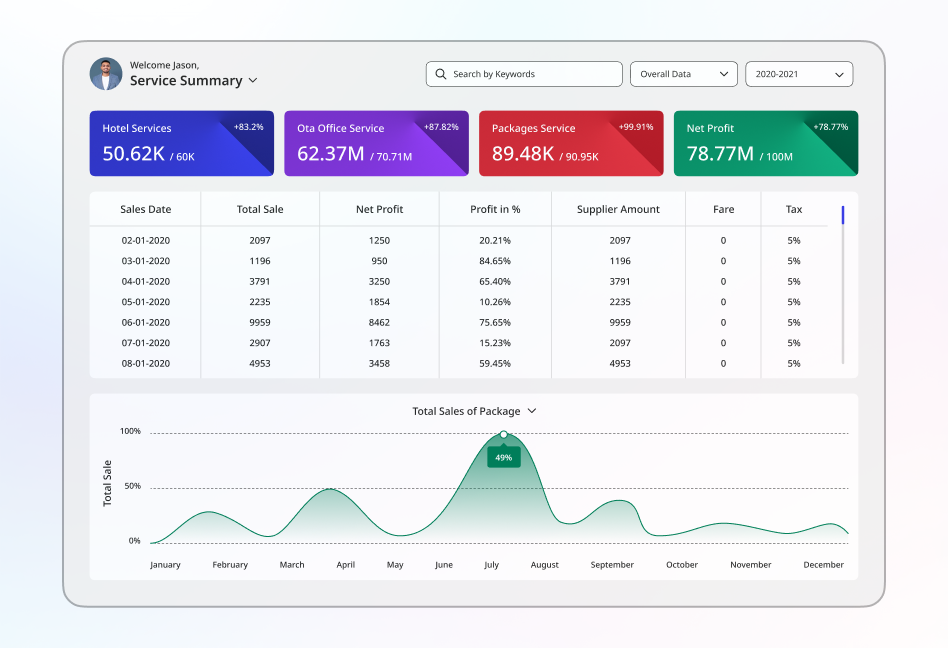
Task: Open the Net Profit card
Action: (x=765, y=143)
